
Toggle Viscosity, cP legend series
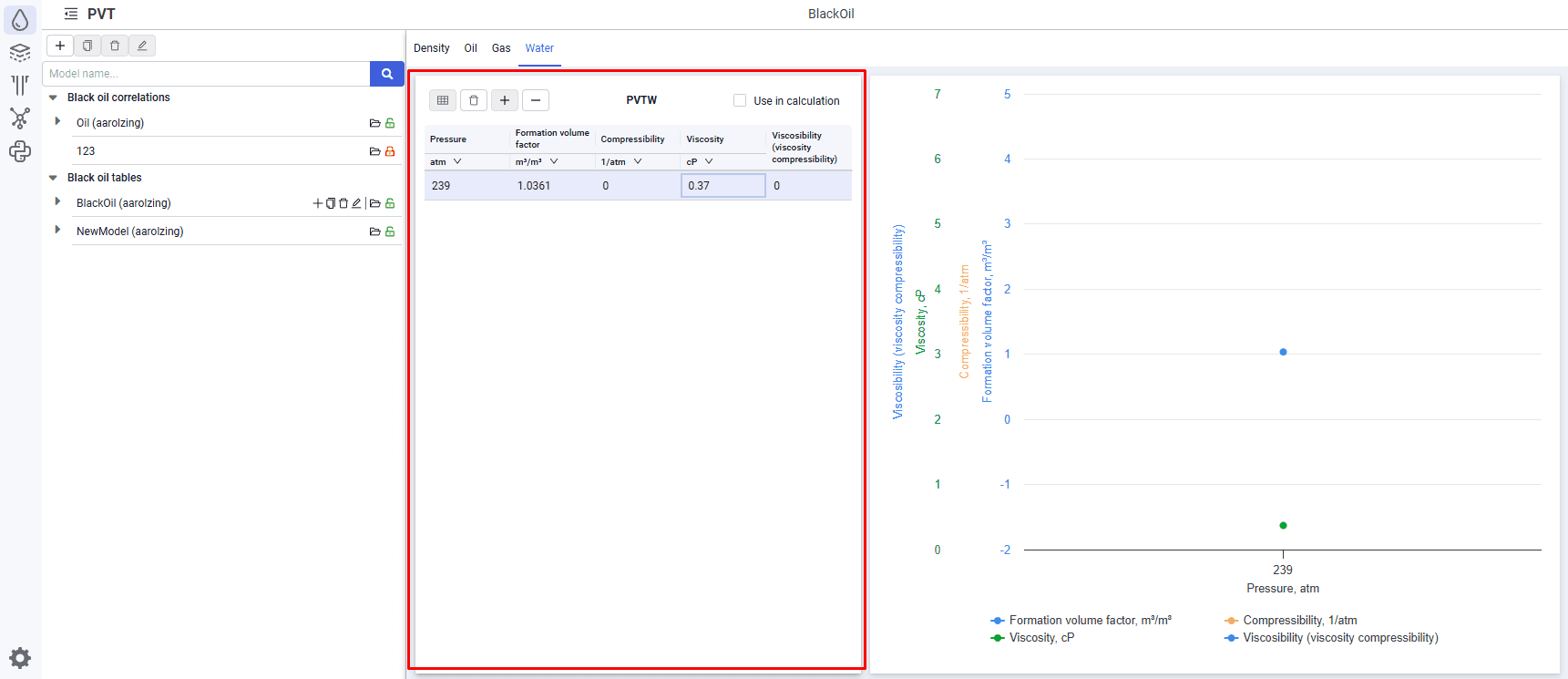1032,637
